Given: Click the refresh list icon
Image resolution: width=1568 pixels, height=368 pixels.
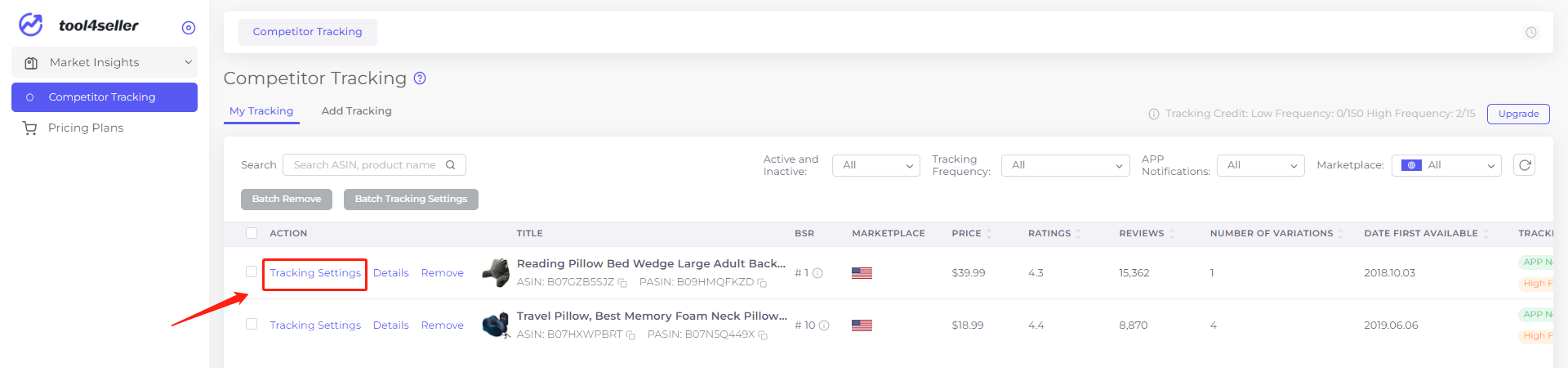Looking at the screenshot, I should point(1524,165).
